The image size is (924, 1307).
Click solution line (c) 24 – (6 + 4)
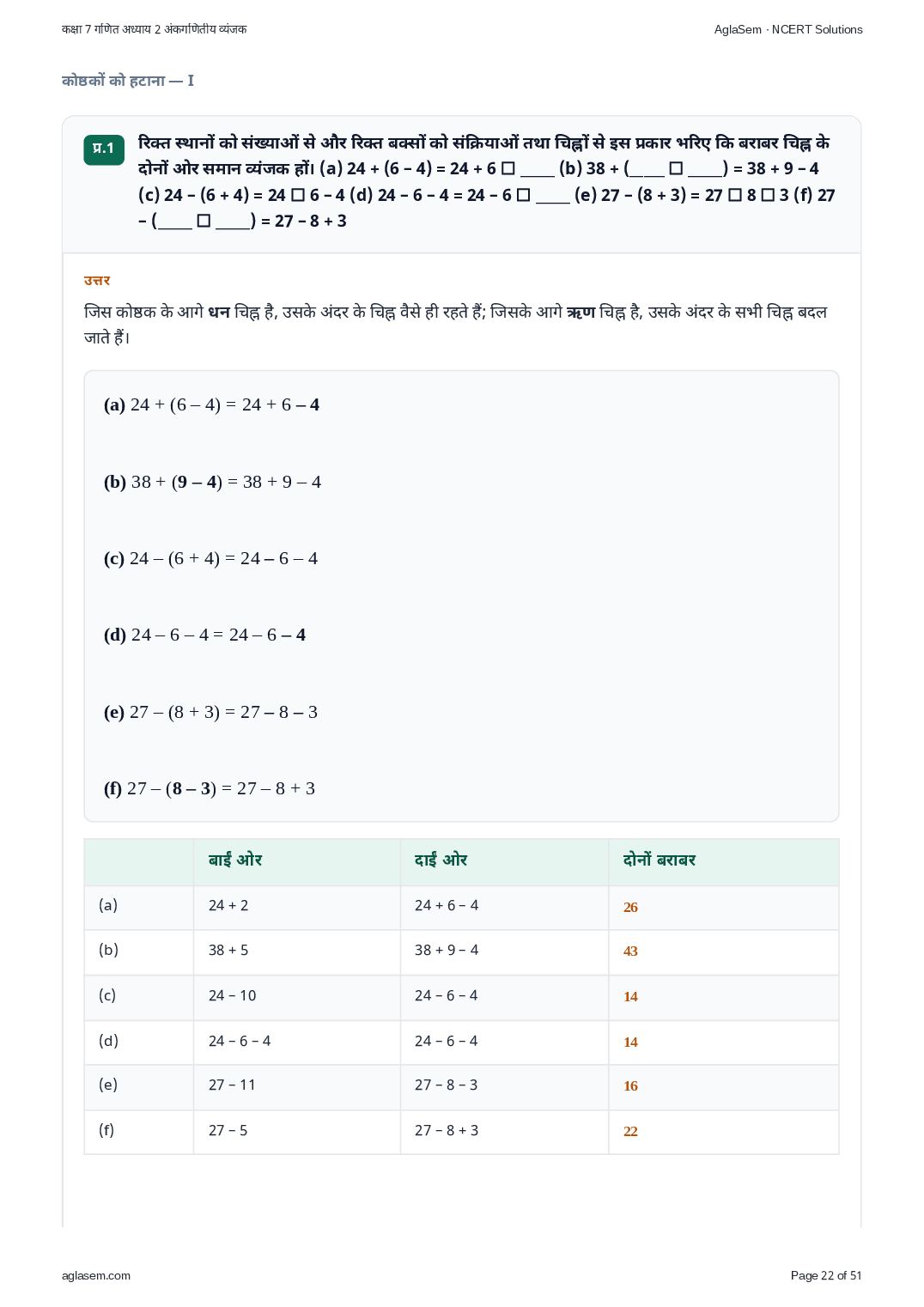pyautogui.click(x=210, y=558)
